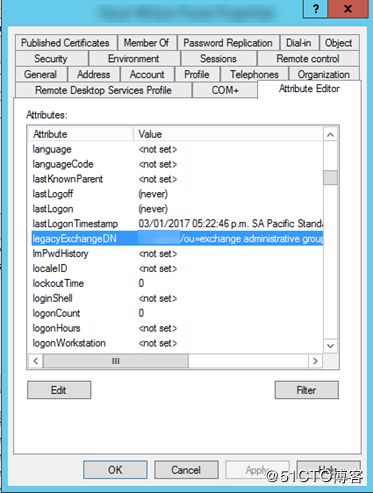
Task: Open the Organization tab
Action: 324,74
